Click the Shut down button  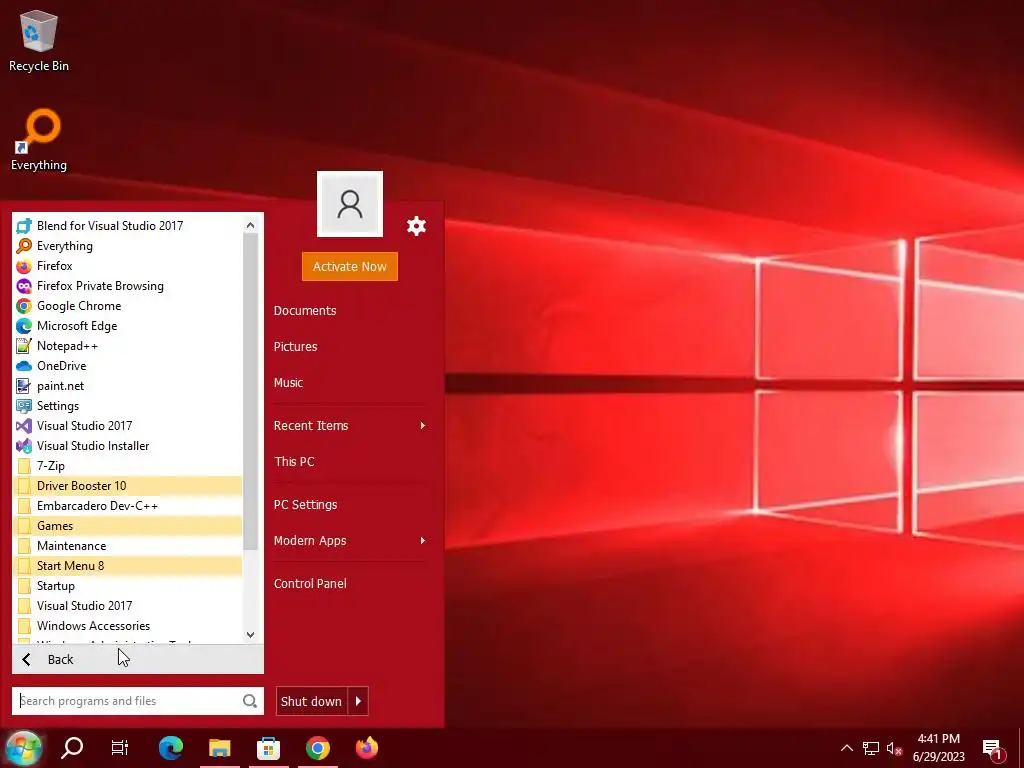(312, 701)
